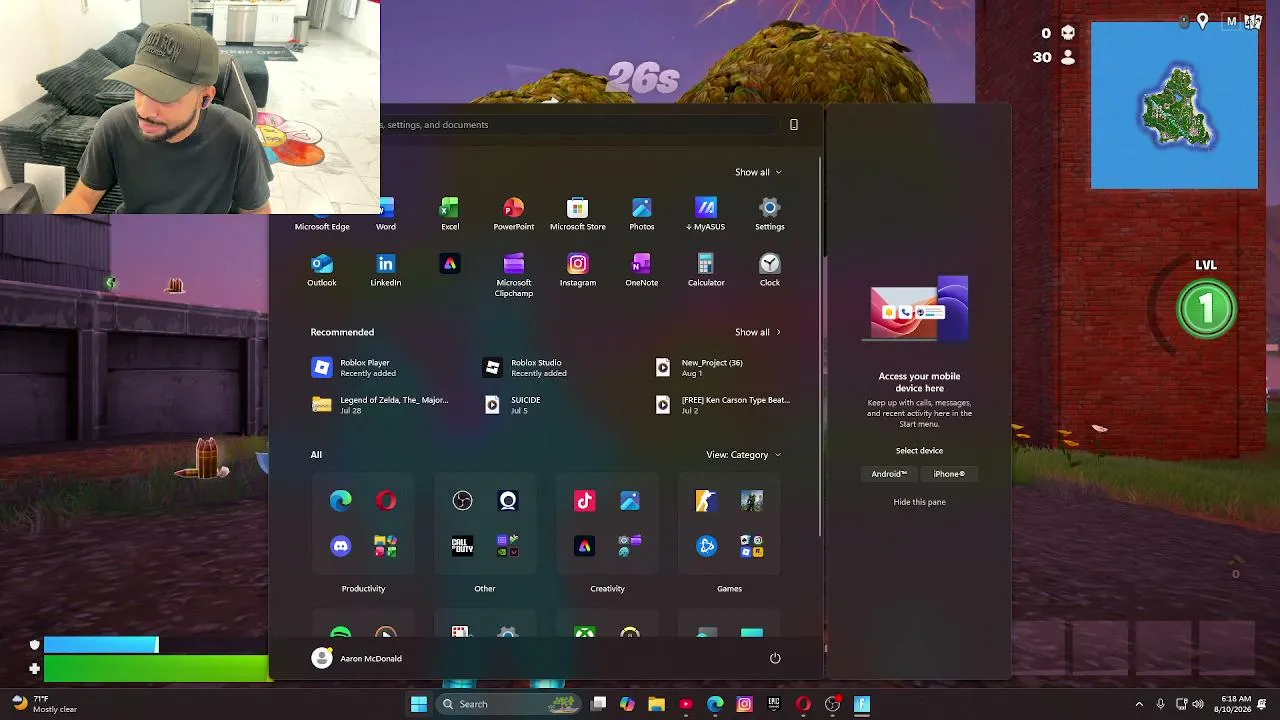Open File Explorer from the taskbar
This screenshot has height=720, width=1280.
point(656,704)
